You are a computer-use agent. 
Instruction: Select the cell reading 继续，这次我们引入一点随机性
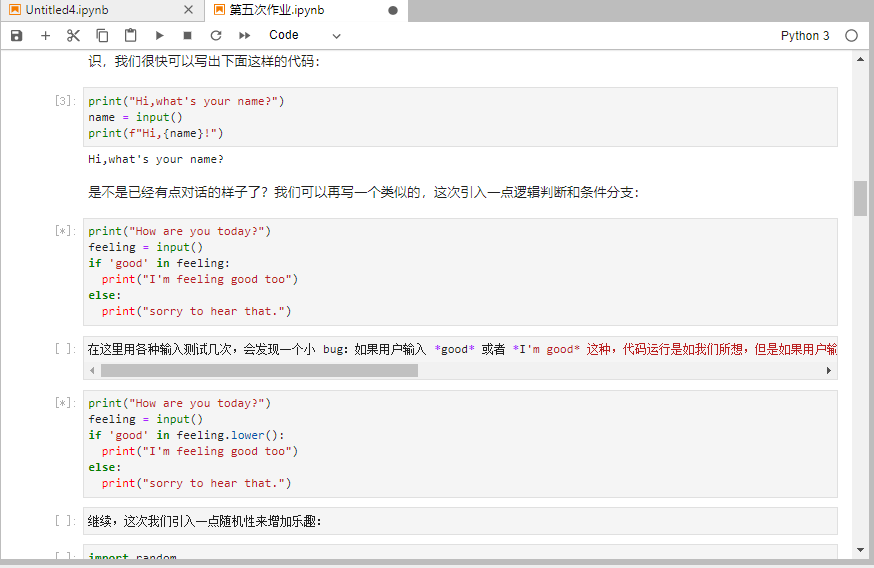pos(460,521)
